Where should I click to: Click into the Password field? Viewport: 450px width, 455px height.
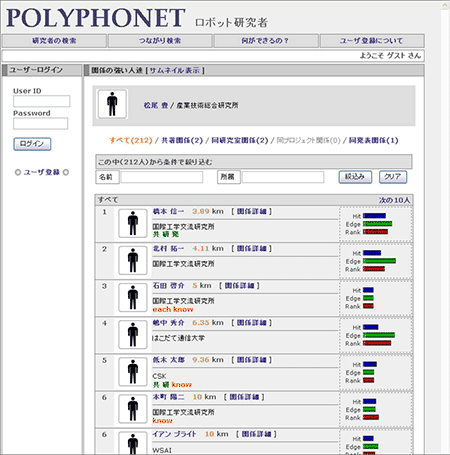41,123
